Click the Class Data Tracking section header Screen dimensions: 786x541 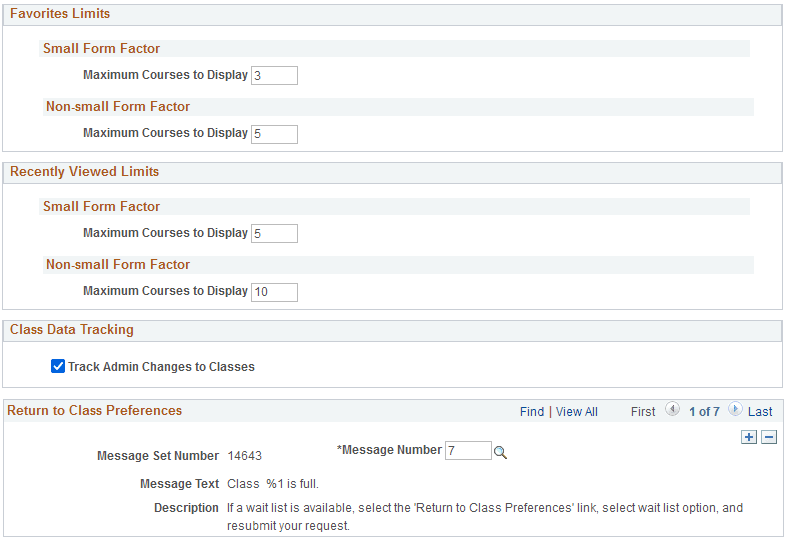click(71, 329)
